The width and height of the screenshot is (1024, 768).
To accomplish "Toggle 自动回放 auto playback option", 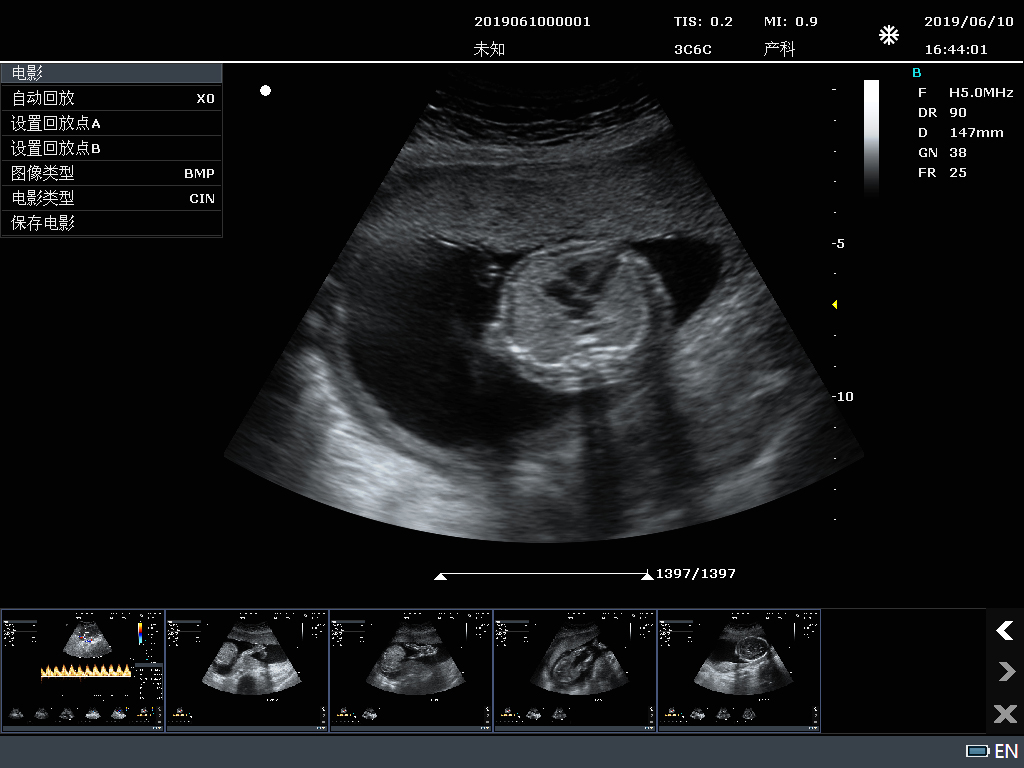I will [111, 98].
